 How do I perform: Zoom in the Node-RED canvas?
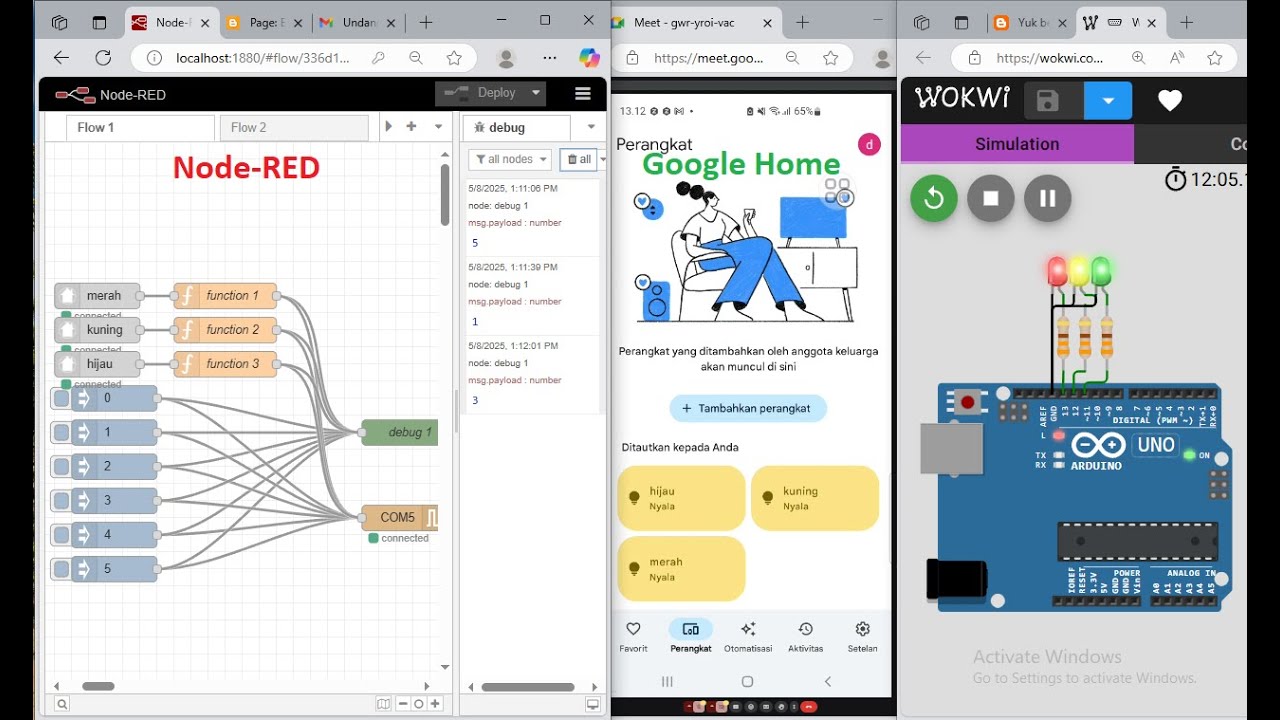pos(435,704)
